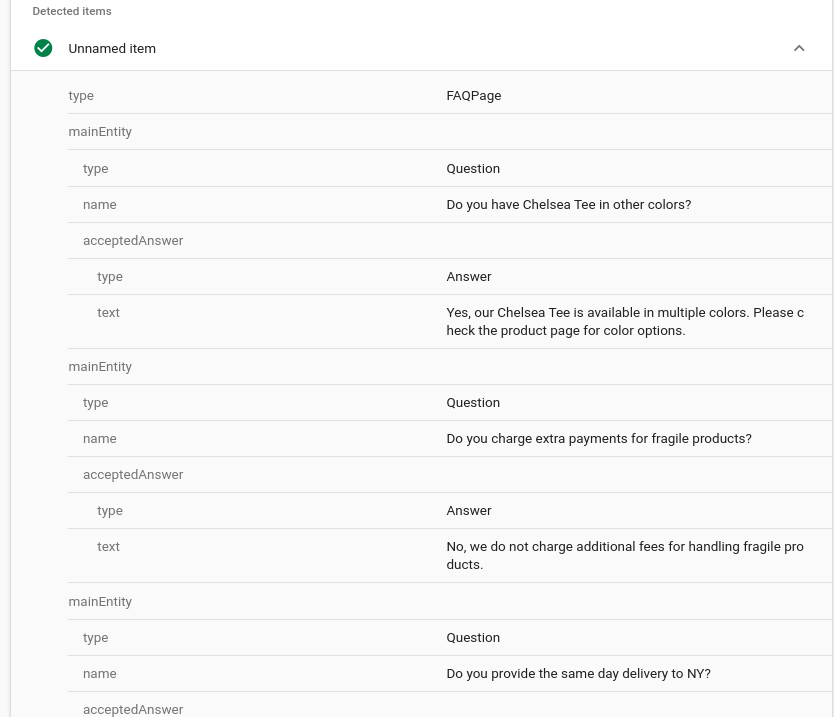Click the third acceptedAnswer row
This screenshot has width=834, height=717.
point(133,709)
